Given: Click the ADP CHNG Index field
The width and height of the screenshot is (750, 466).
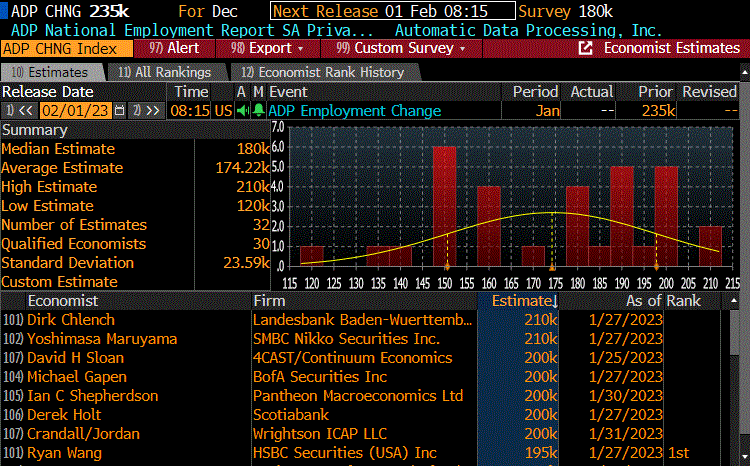Looking at the screenshot, I should (x=67, y=49).
